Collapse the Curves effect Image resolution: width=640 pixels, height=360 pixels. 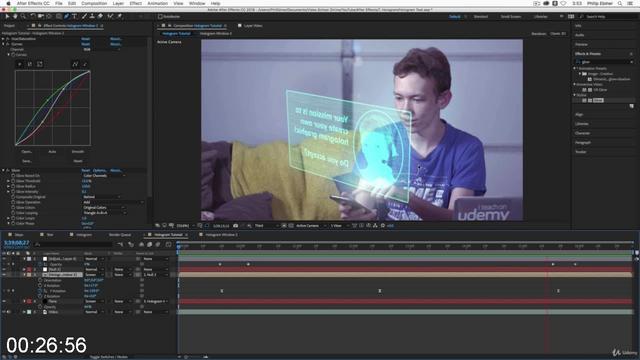pos(3,44)
